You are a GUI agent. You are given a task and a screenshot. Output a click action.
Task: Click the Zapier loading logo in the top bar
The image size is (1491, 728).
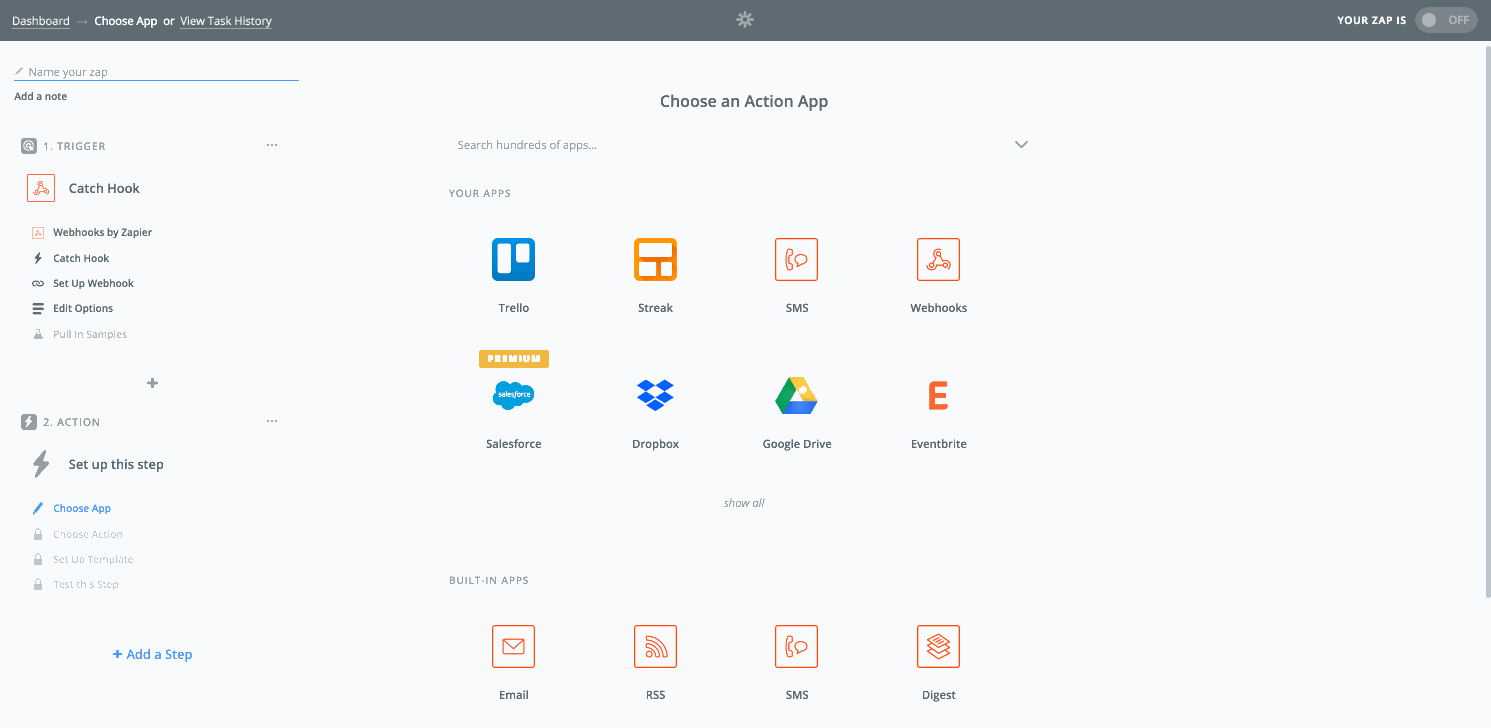pyautogui.click(x=745, y=19)
